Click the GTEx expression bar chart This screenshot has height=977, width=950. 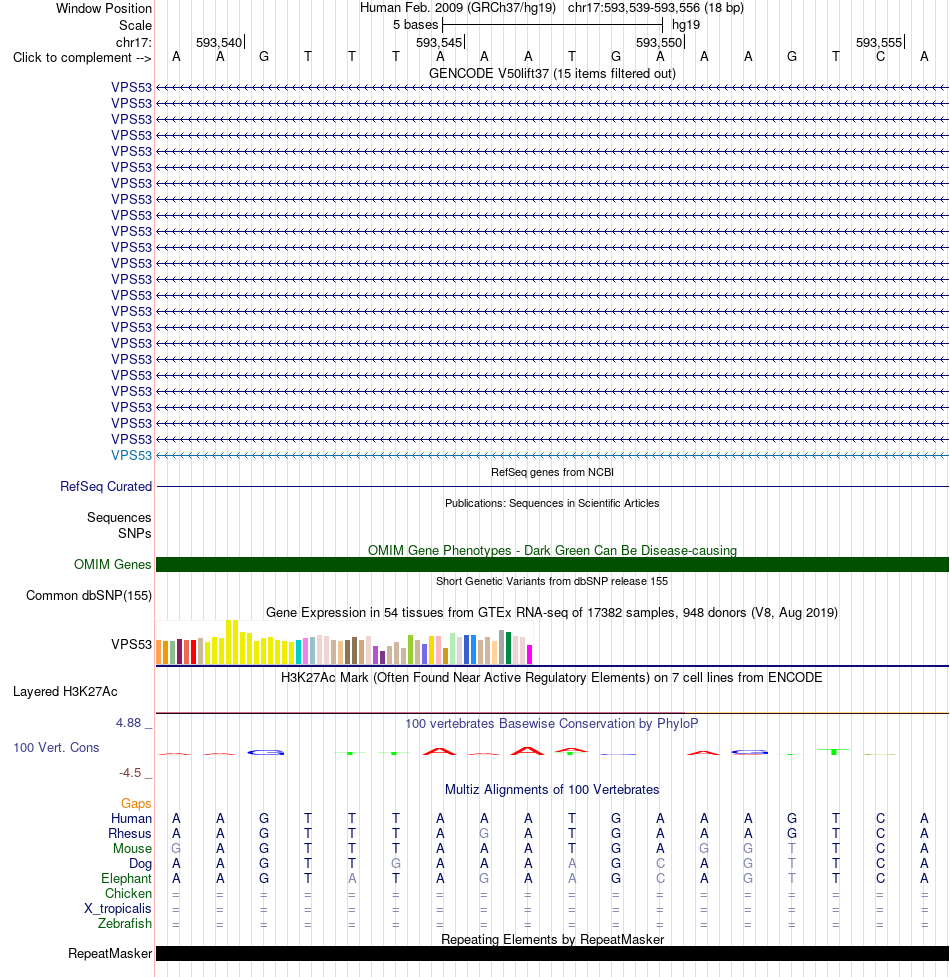pyautogui.click(x=344, y=642)
